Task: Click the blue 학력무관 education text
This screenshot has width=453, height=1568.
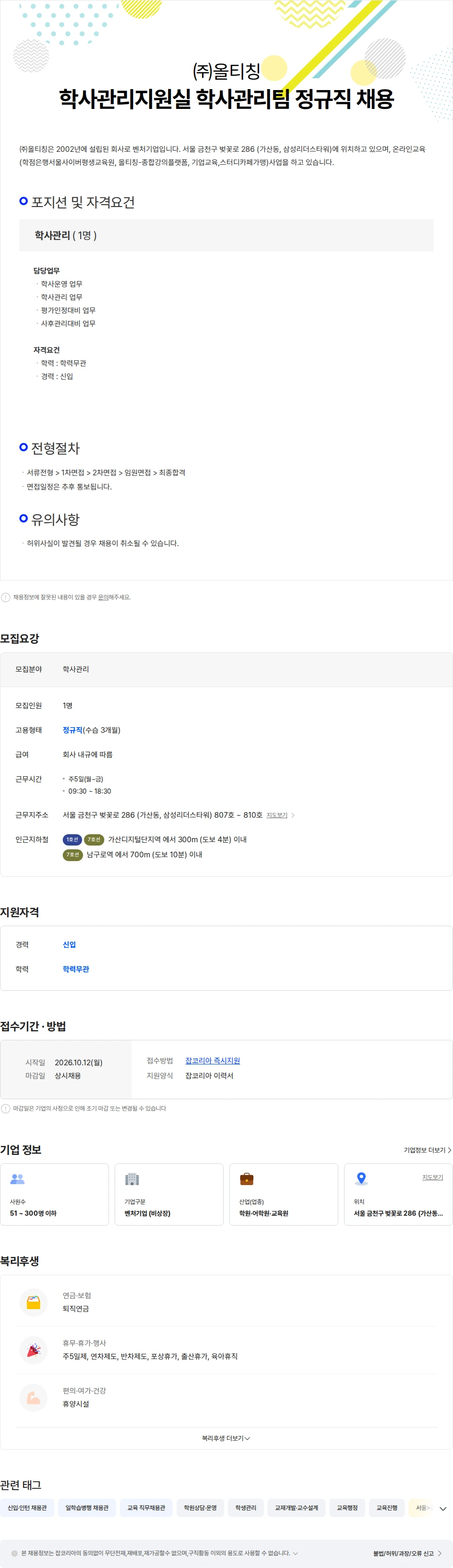Action: [x=76, y=969]
